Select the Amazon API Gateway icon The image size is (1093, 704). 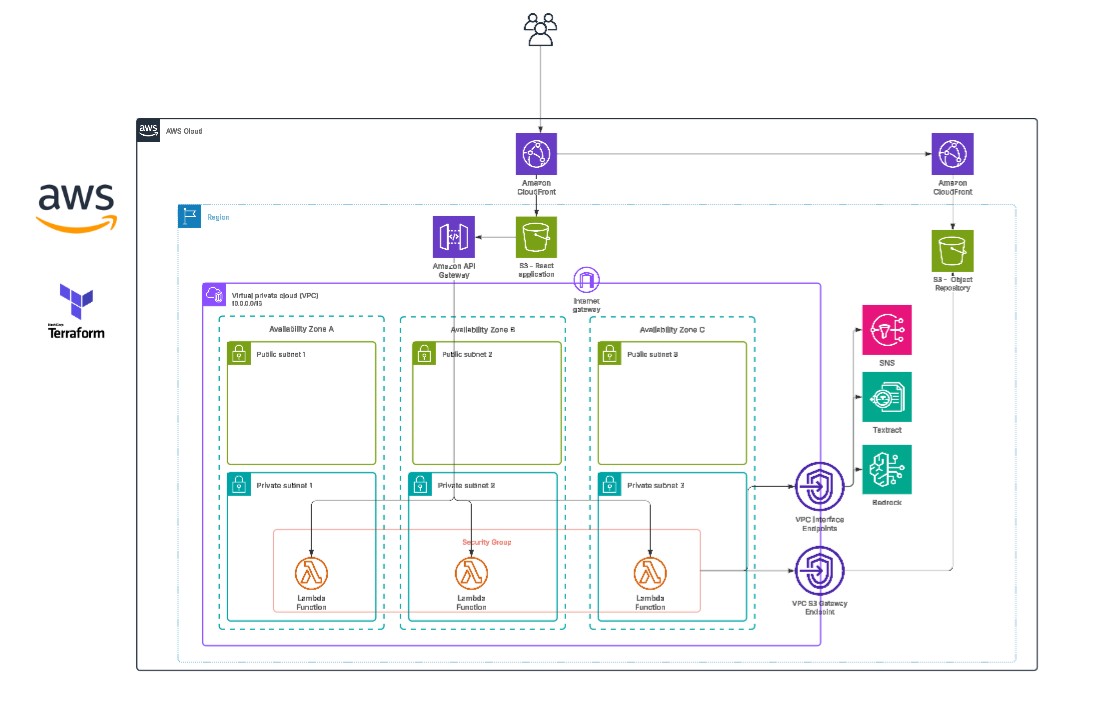(454, 237)
